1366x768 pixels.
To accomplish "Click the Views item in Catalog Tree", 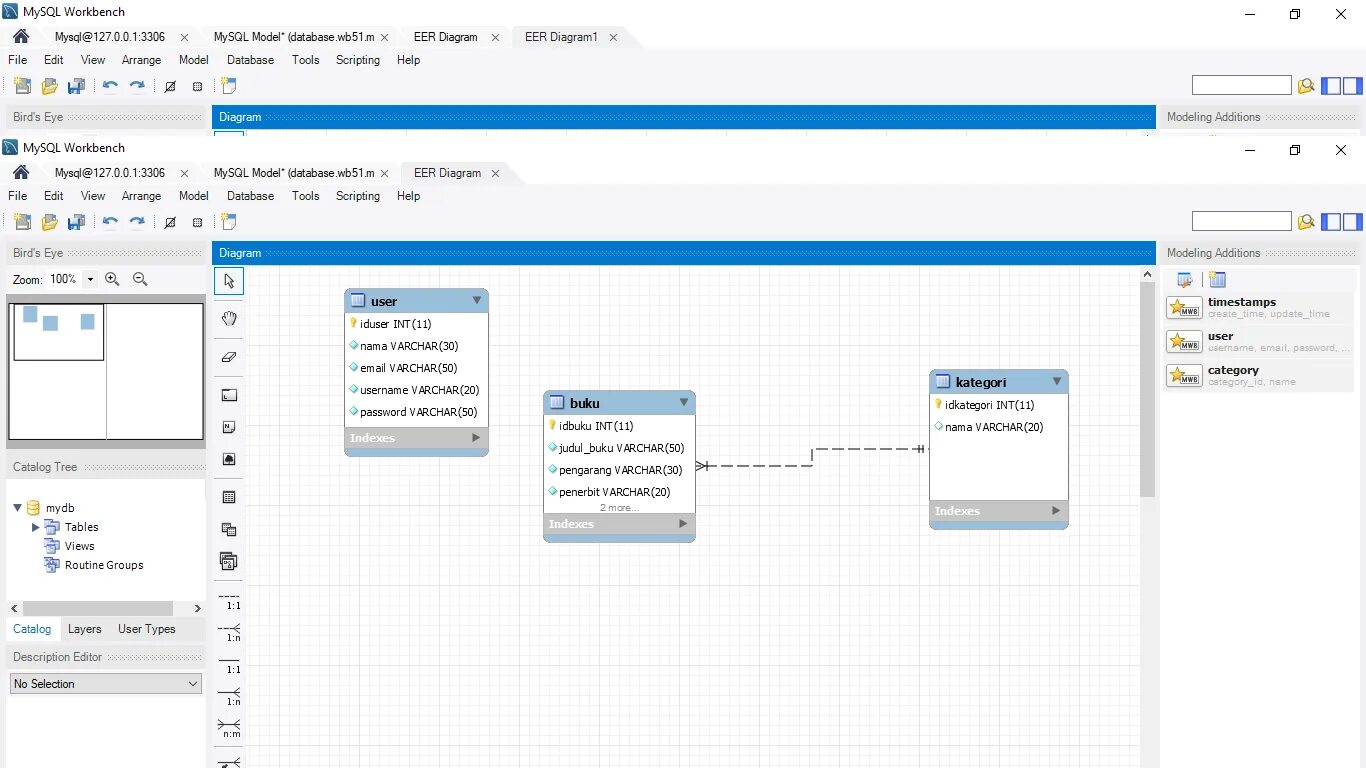I will (79, 546).
